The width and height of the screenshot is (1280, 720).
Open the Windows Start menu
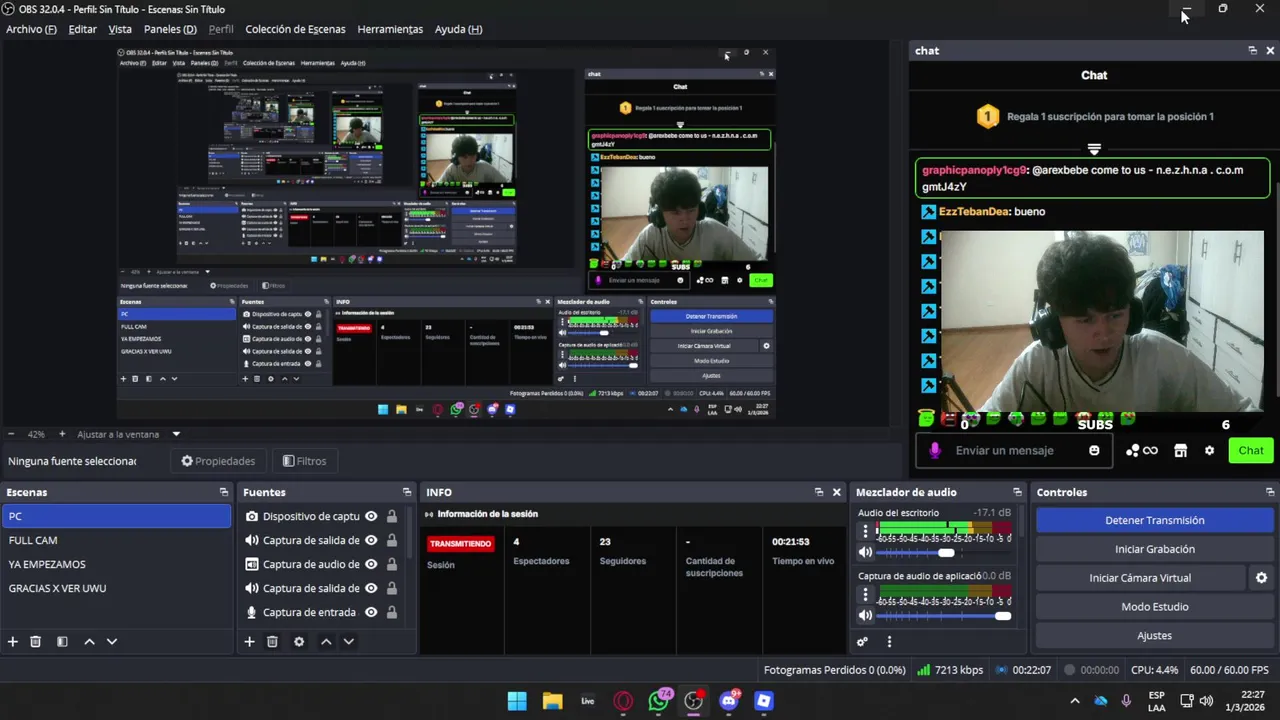pyautogui.click(x=517, y=701)
